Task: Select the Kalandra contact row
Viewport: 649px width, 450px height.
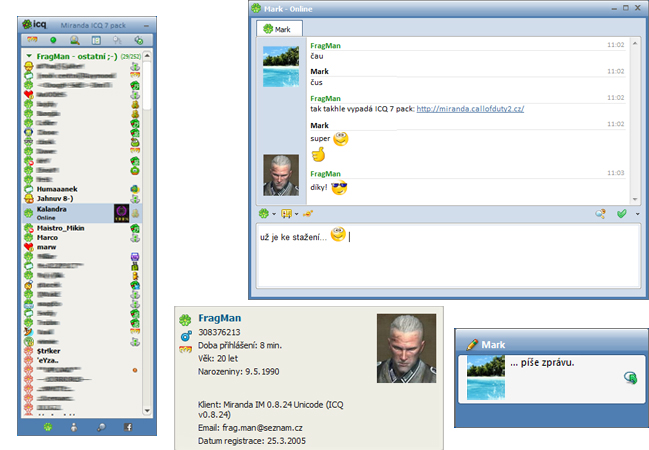Action: click(x=82, y=213)
